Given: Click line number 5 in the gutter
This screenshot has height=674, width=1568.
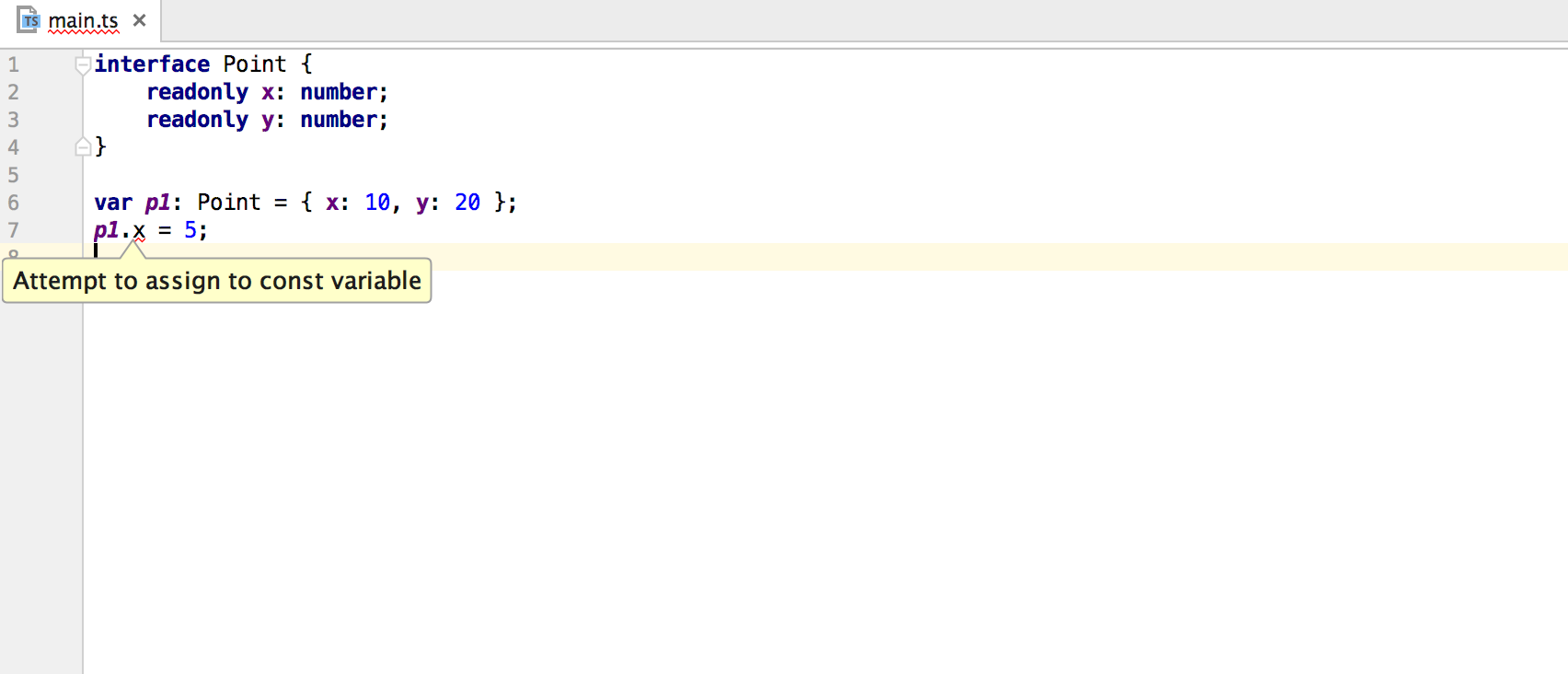Looking at the screenshot, I should point(14,175).
